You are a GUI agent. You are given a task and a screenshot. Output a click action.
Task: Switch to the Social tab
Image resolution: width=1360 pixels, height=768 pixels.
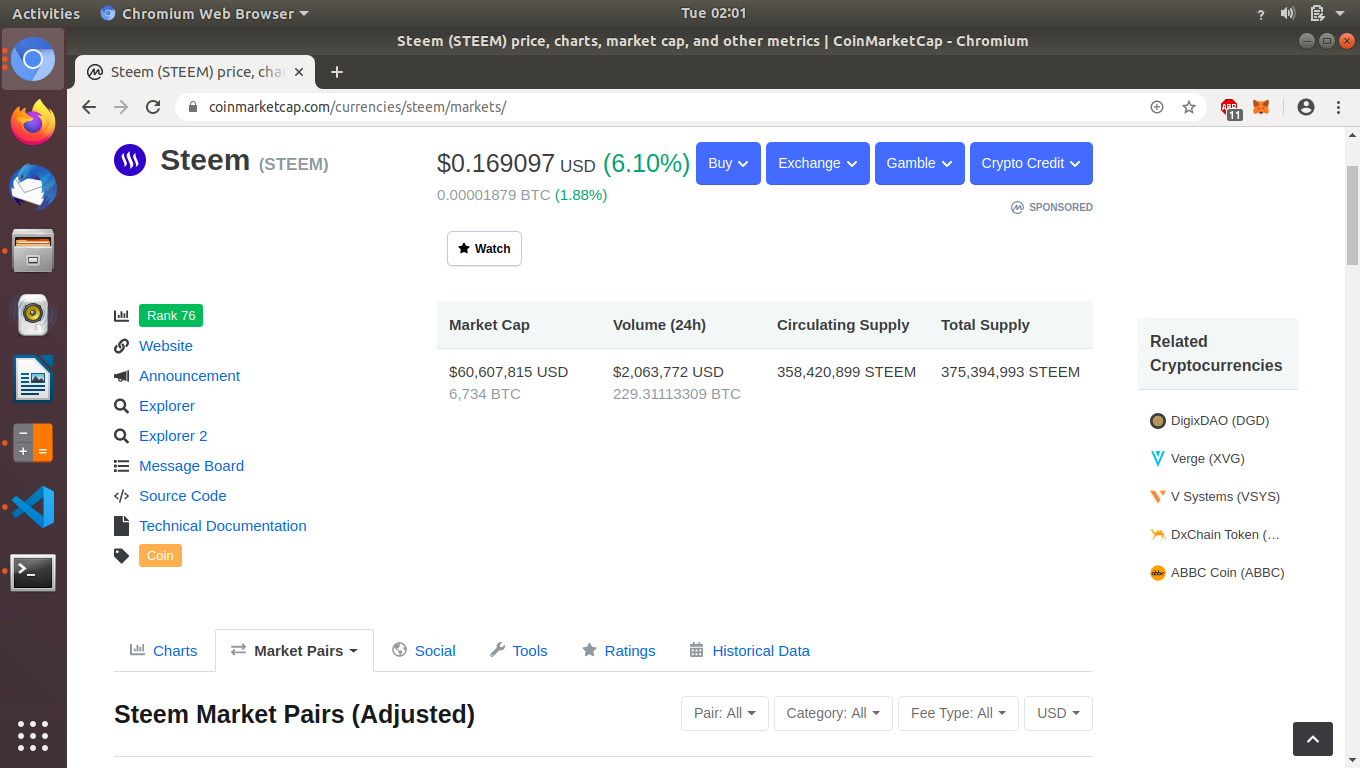coord(424,651)
